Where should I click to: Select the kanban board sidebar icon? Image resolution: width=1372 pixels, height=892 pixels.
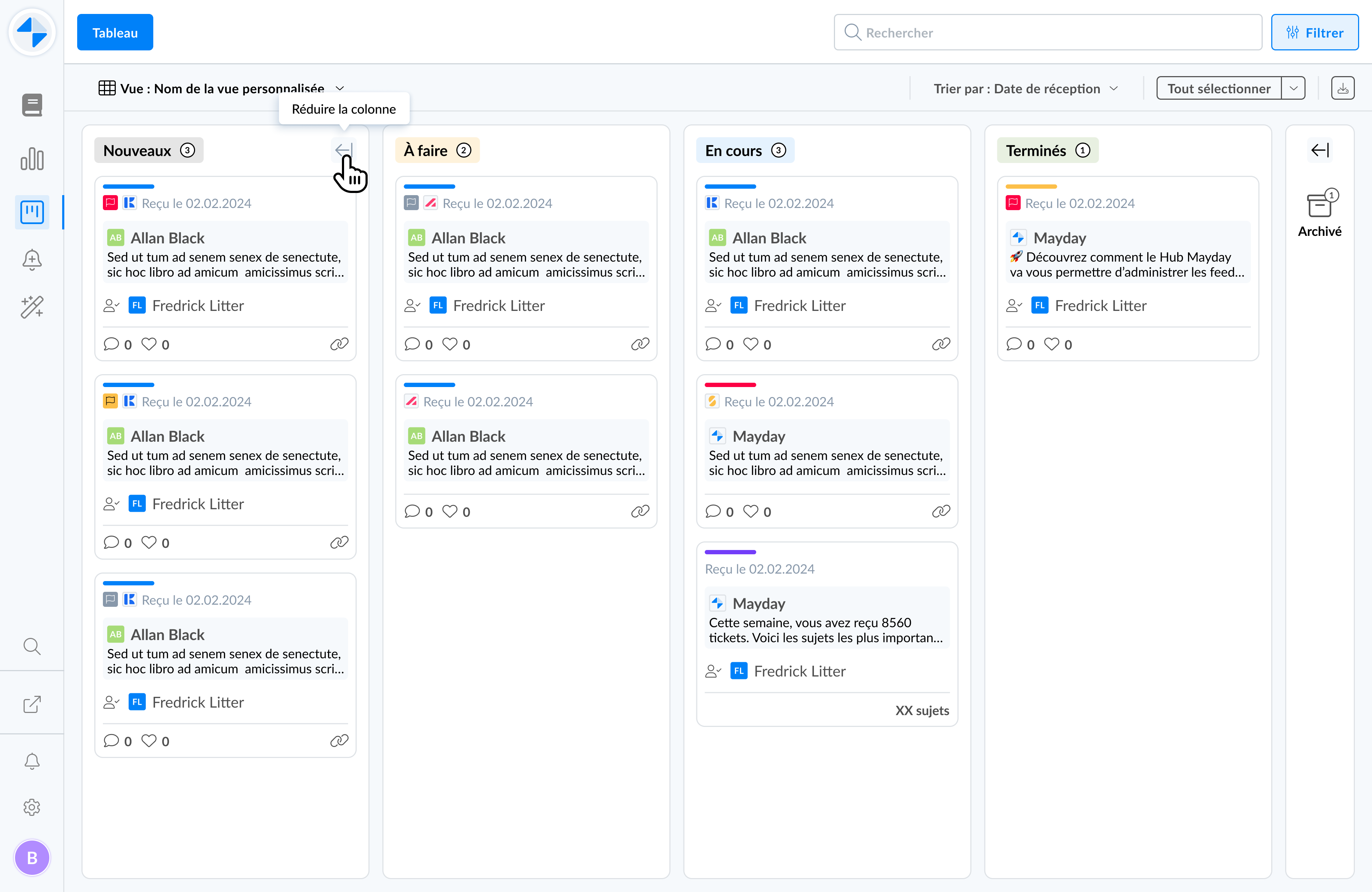(32, 212)
